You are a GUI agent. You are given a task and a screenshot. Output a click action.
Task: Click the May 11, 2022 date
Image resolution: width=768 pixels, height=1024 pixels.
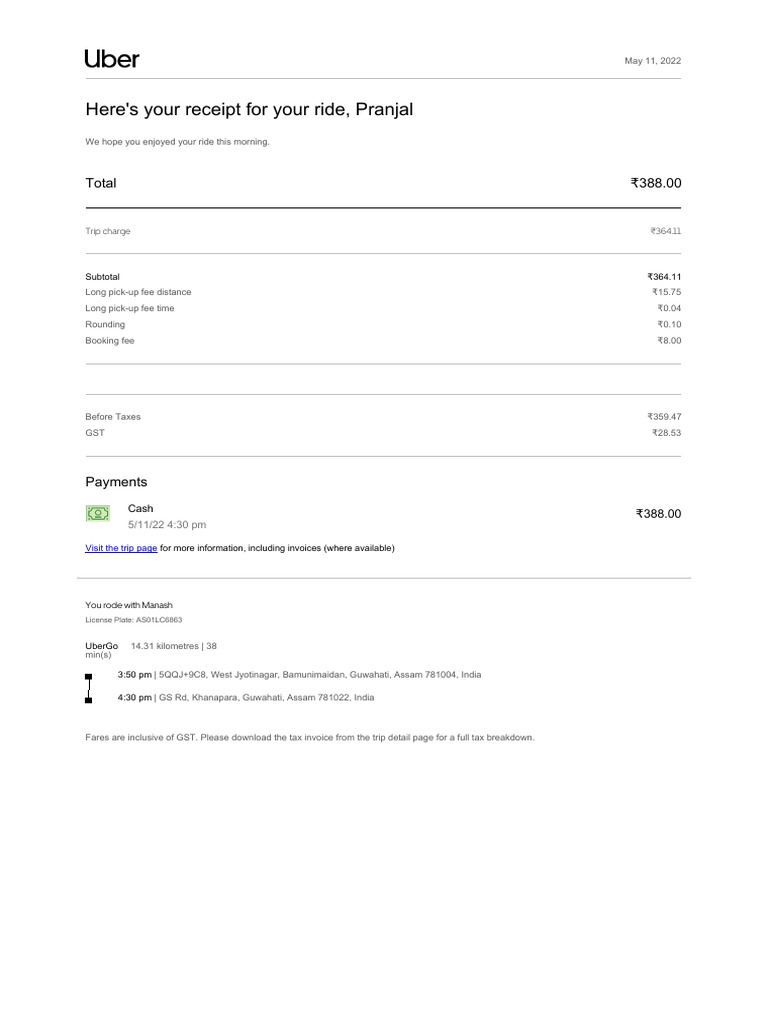tap(652, 61)
